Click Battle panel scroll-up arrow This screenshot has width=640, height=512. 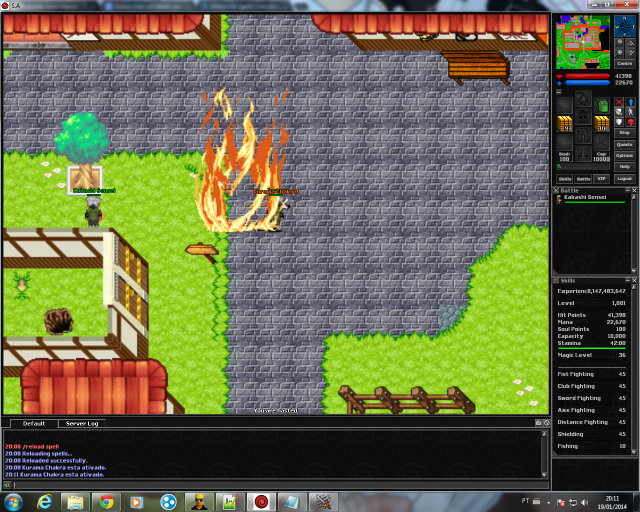[634, 197]
